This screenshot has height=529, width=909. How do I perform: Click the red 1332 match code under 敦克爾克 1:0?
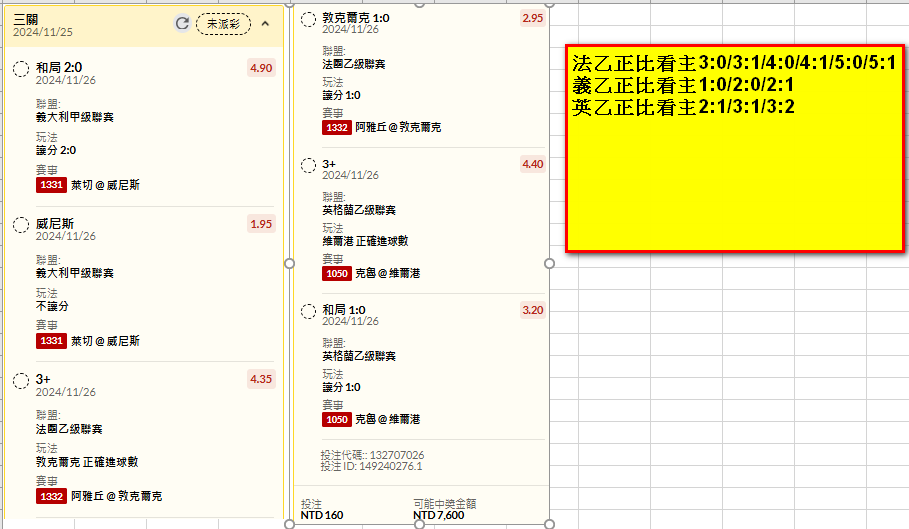tap(337, 127)
